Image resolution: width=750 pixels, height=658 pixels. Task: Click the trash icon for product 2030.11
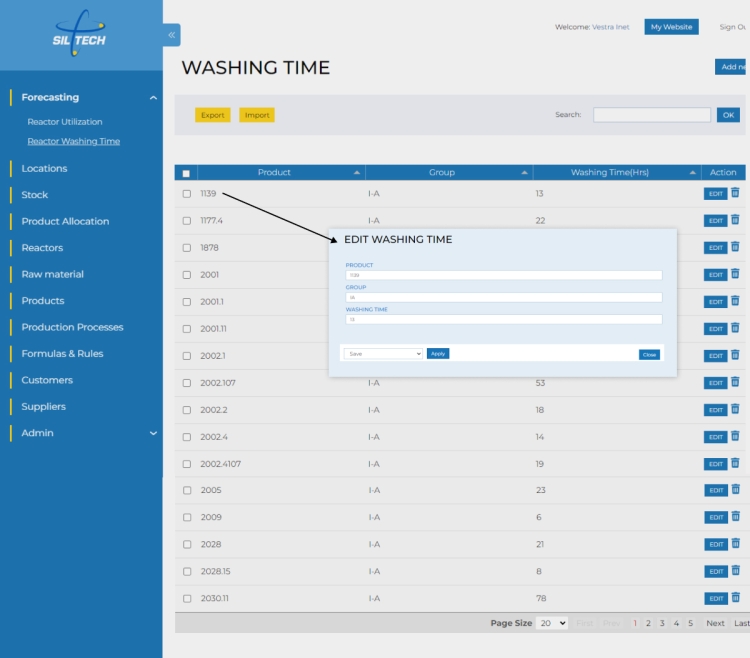735,598
